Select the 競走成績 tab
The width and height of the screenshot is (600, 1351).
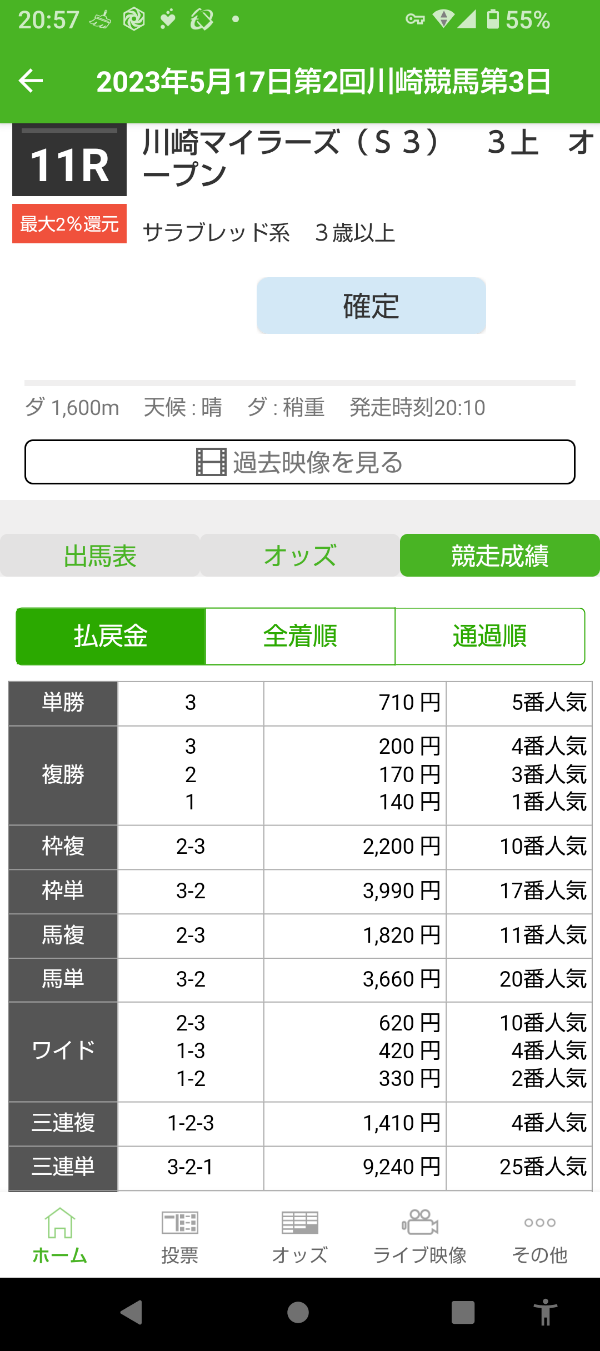click(x=500, y=556)
